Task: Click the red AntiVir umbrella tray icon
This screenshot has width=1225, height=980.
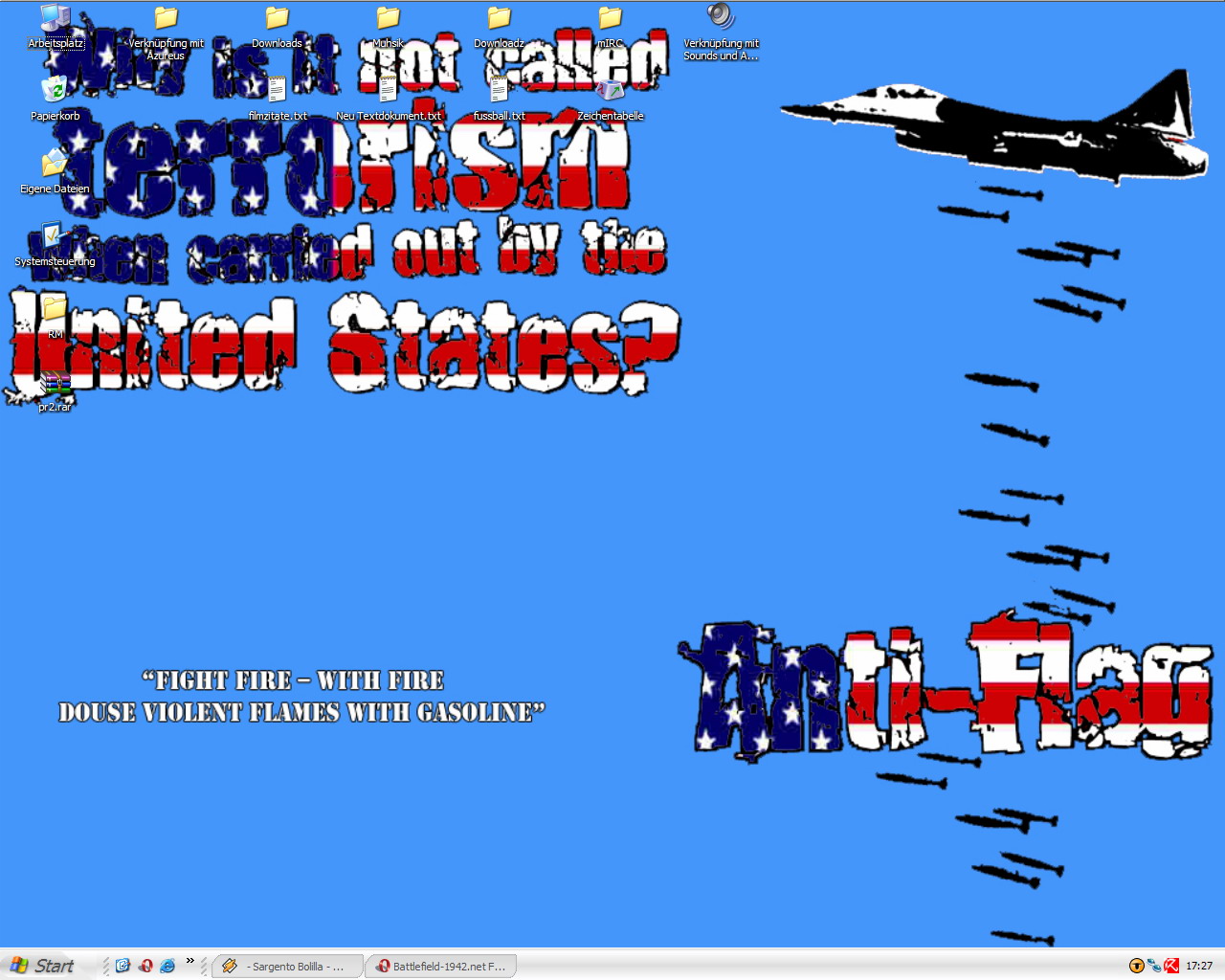Action: [x=1171, y=966]
